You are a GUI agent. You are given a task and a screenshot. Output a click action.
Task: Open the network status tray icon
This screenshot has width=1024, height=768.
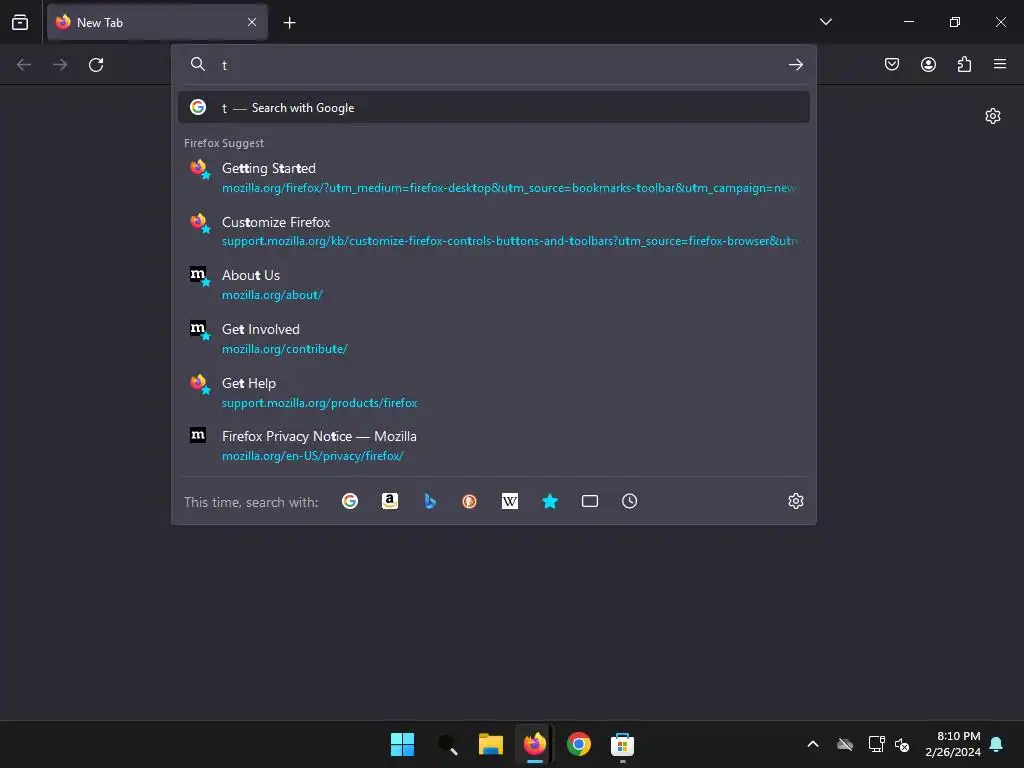pyautogui.click(x=876, y=744)
